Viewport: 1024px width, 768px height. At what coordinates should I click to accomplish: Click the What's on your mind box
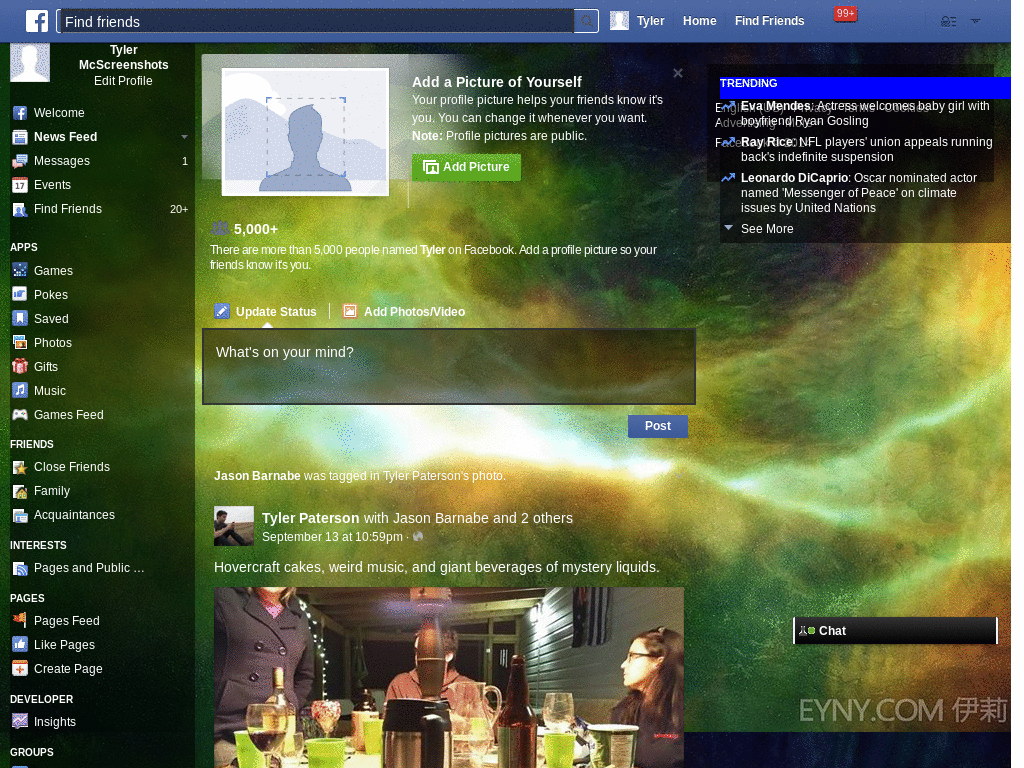tap(449, 366)
